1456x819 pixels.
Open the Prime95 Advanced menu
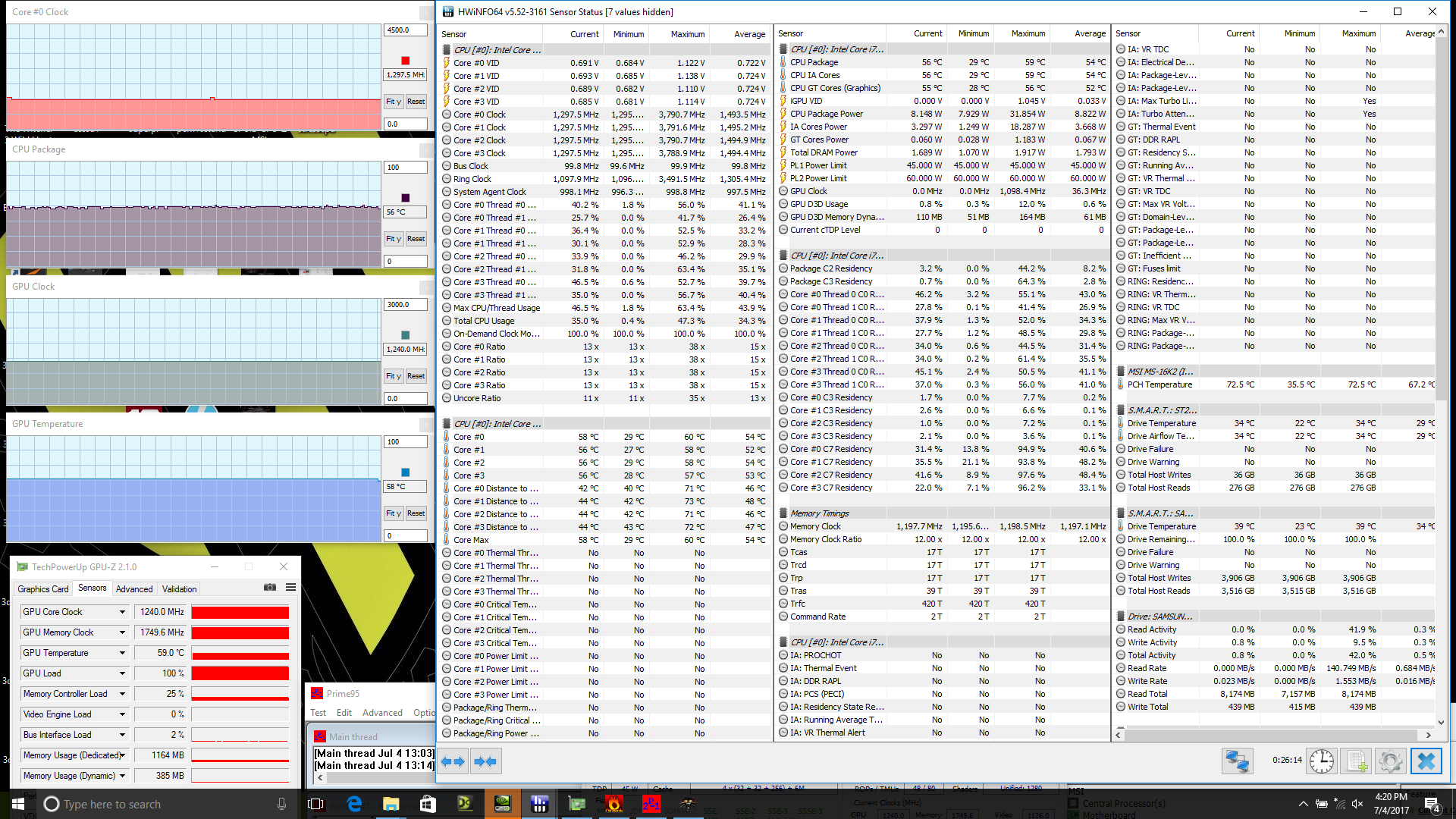coord(382,713)
